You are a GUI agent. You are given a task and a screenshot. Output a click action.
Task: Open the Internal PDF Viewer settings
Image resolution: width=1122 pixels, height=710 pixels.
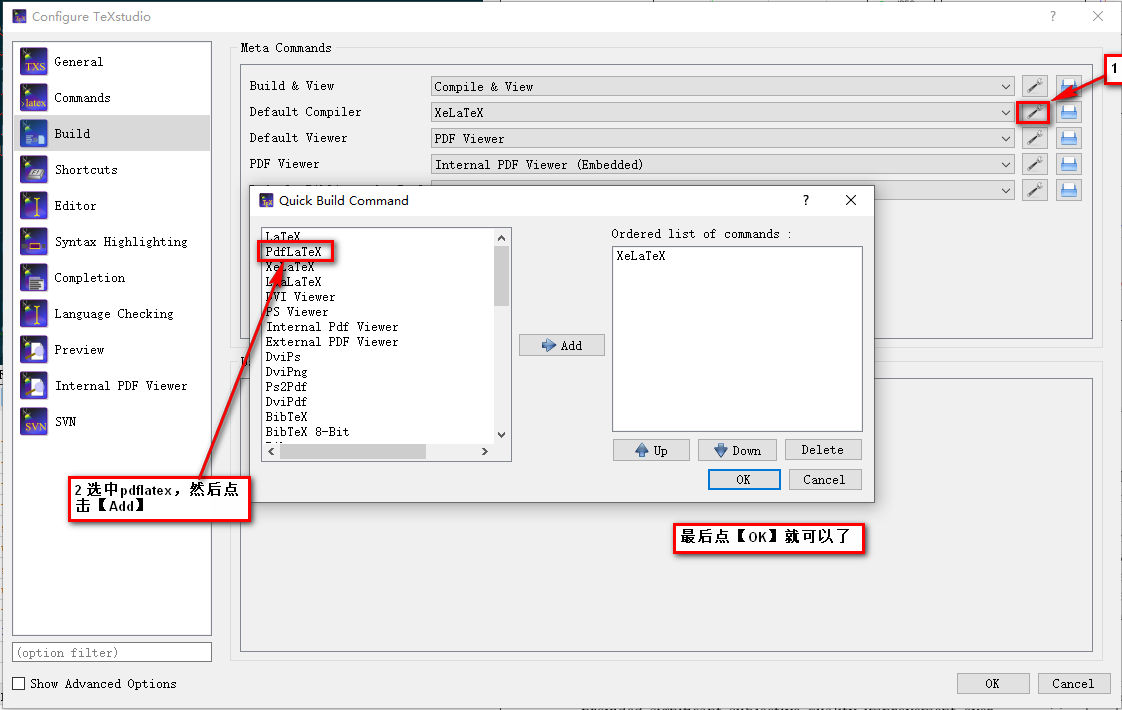click(118, 385)
